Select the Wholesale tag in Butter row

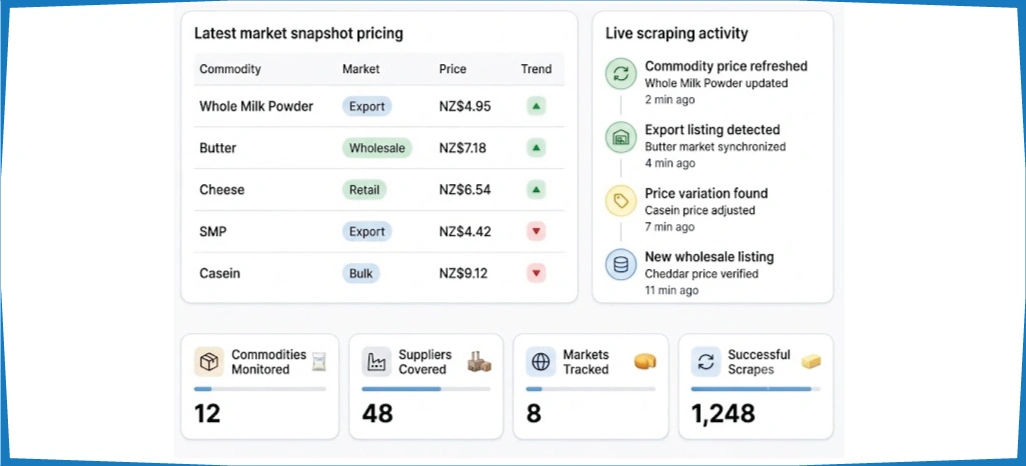point(377,148)
